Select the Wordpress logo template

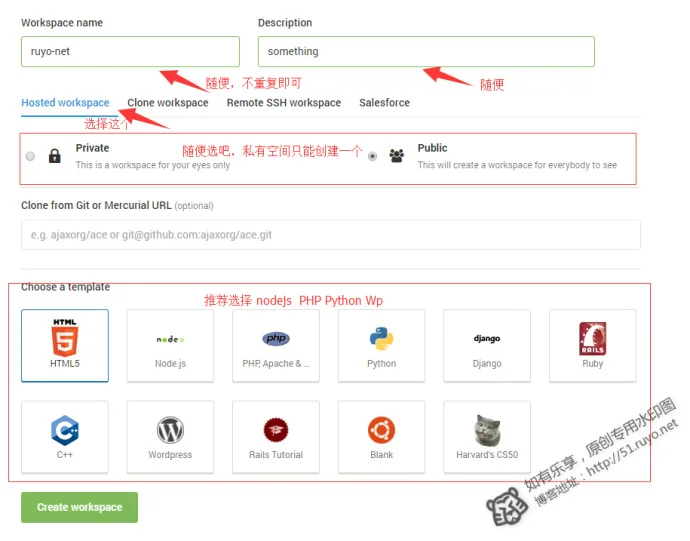[170, 430]
